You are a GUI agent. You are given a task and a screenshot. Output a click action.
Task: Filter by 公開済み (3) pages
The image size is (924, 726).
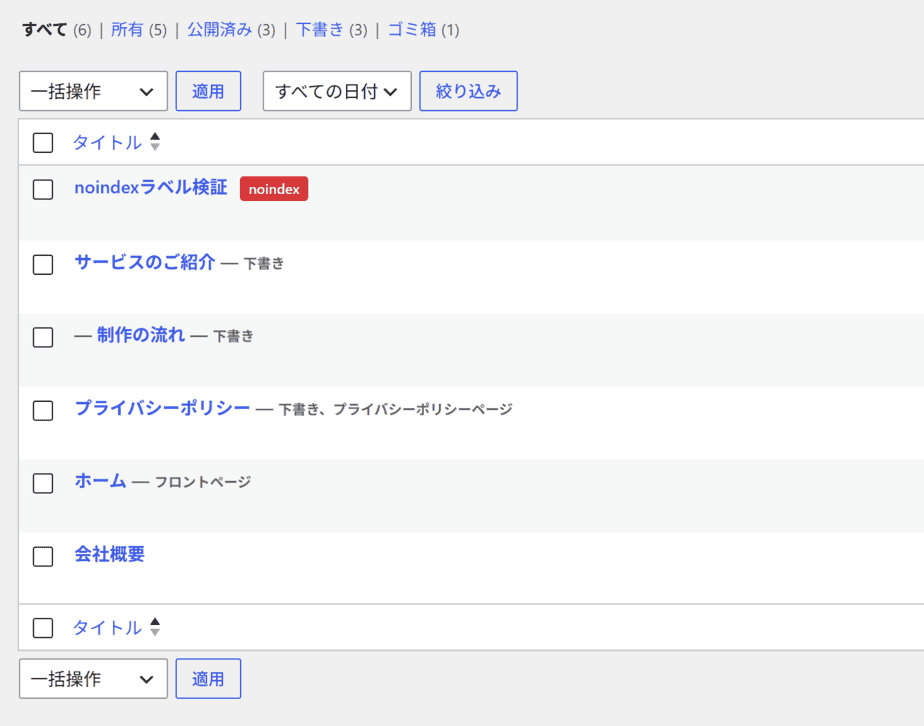[x=231, y=30]
